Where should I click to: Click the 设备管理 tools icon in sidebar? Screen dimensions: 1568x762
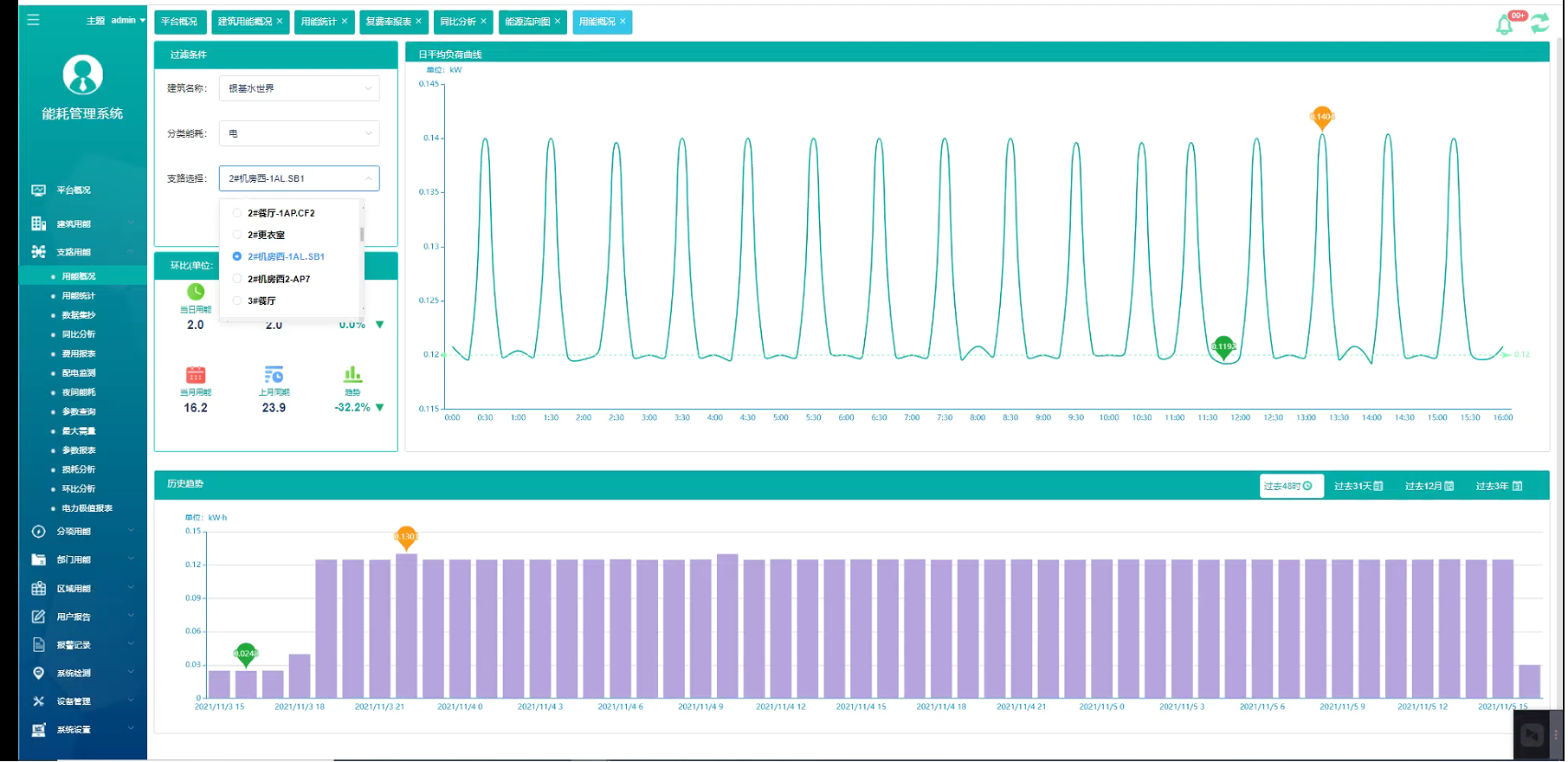[x=38, y=701]
